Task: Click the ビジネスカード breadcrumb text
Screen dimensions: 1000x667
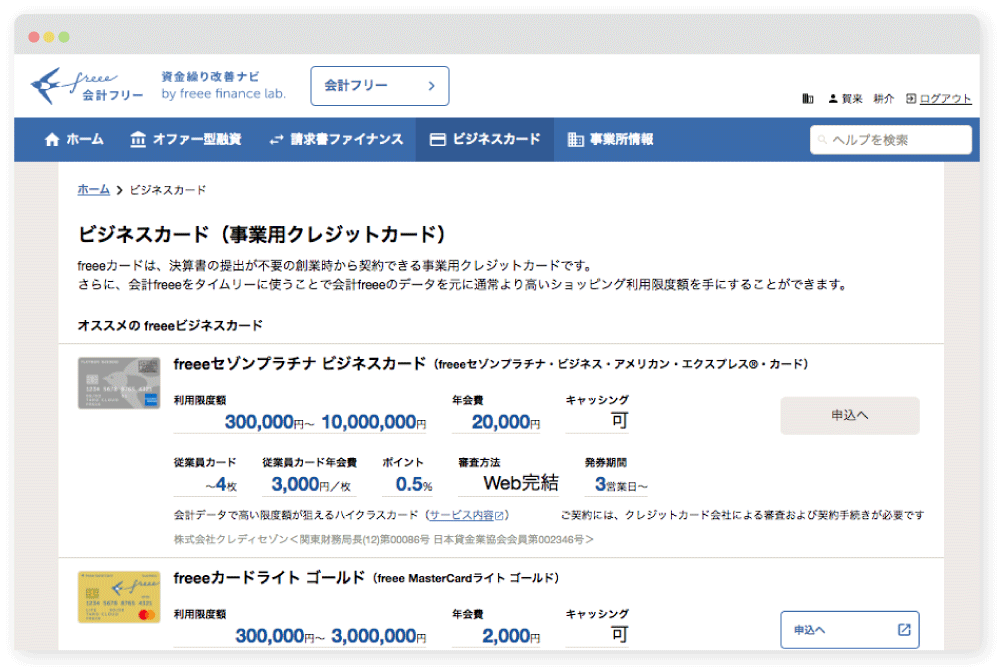Action: click(x=168, y=190)
